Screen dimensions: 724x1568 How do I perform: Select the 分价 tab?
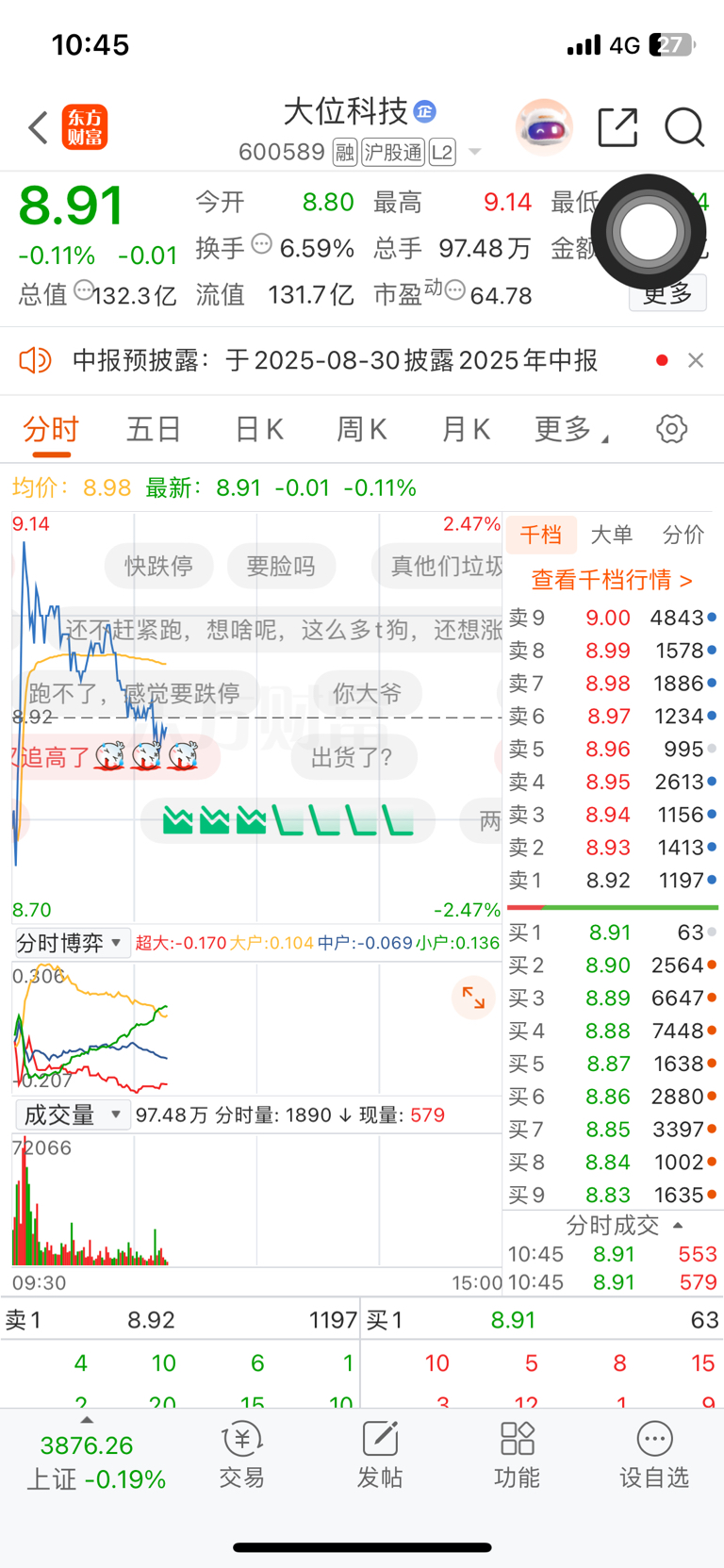coord(683,535)
